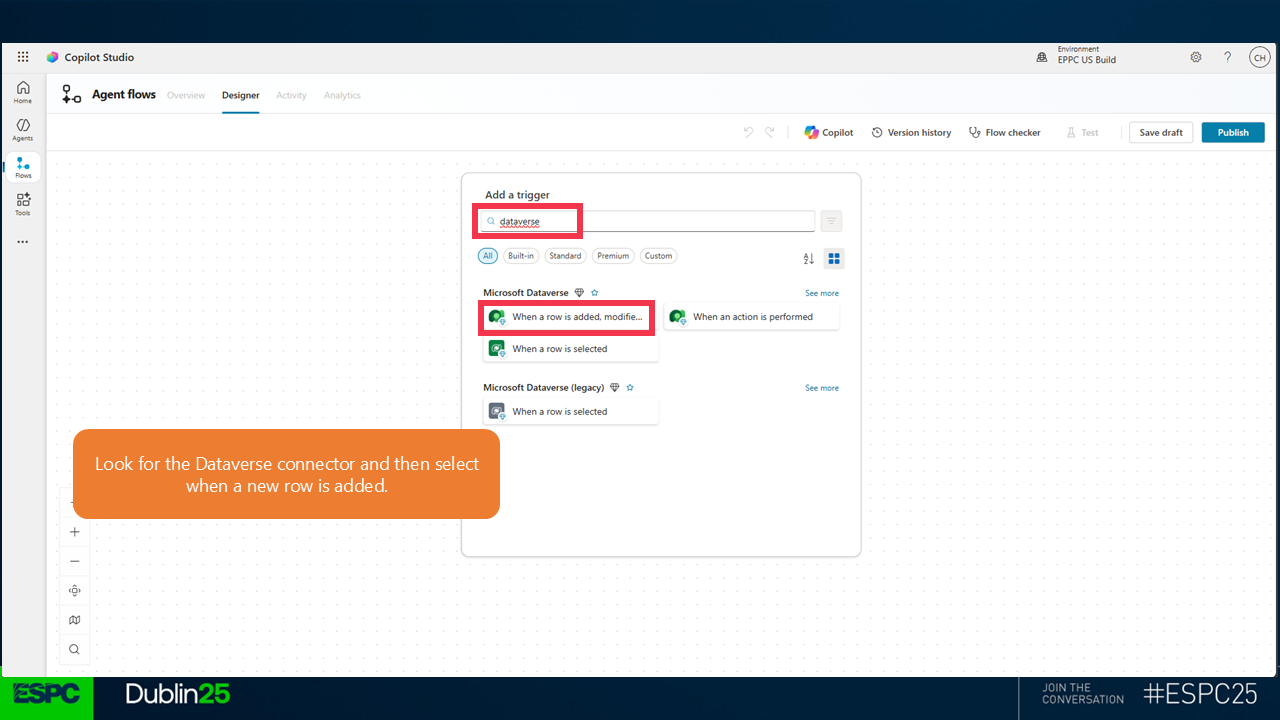This screenshot has height=720, width=1280.
Task: Open the trigger filter options button
Action: pos(831,221)
